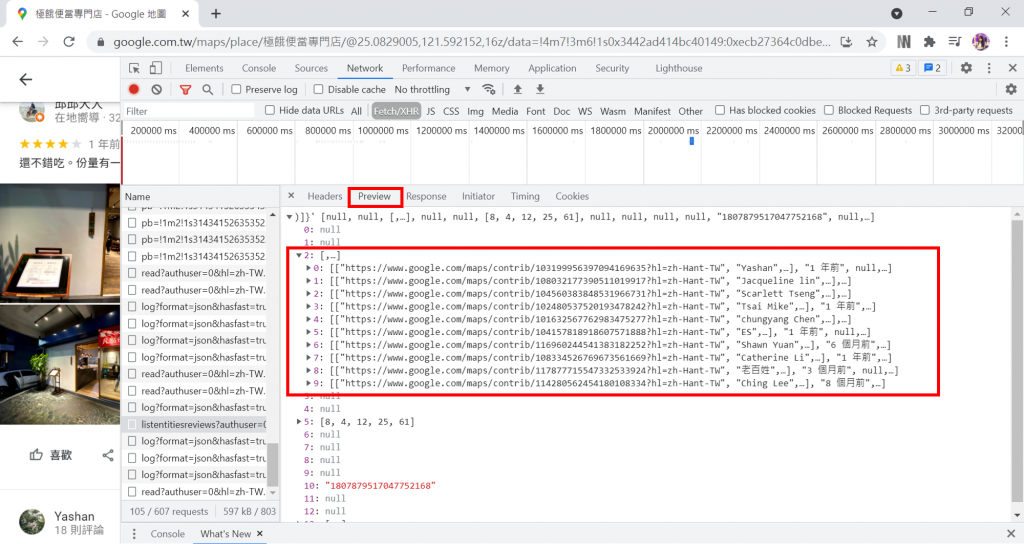
Task: Check Blocked Requests option
Action: [829, 110]
